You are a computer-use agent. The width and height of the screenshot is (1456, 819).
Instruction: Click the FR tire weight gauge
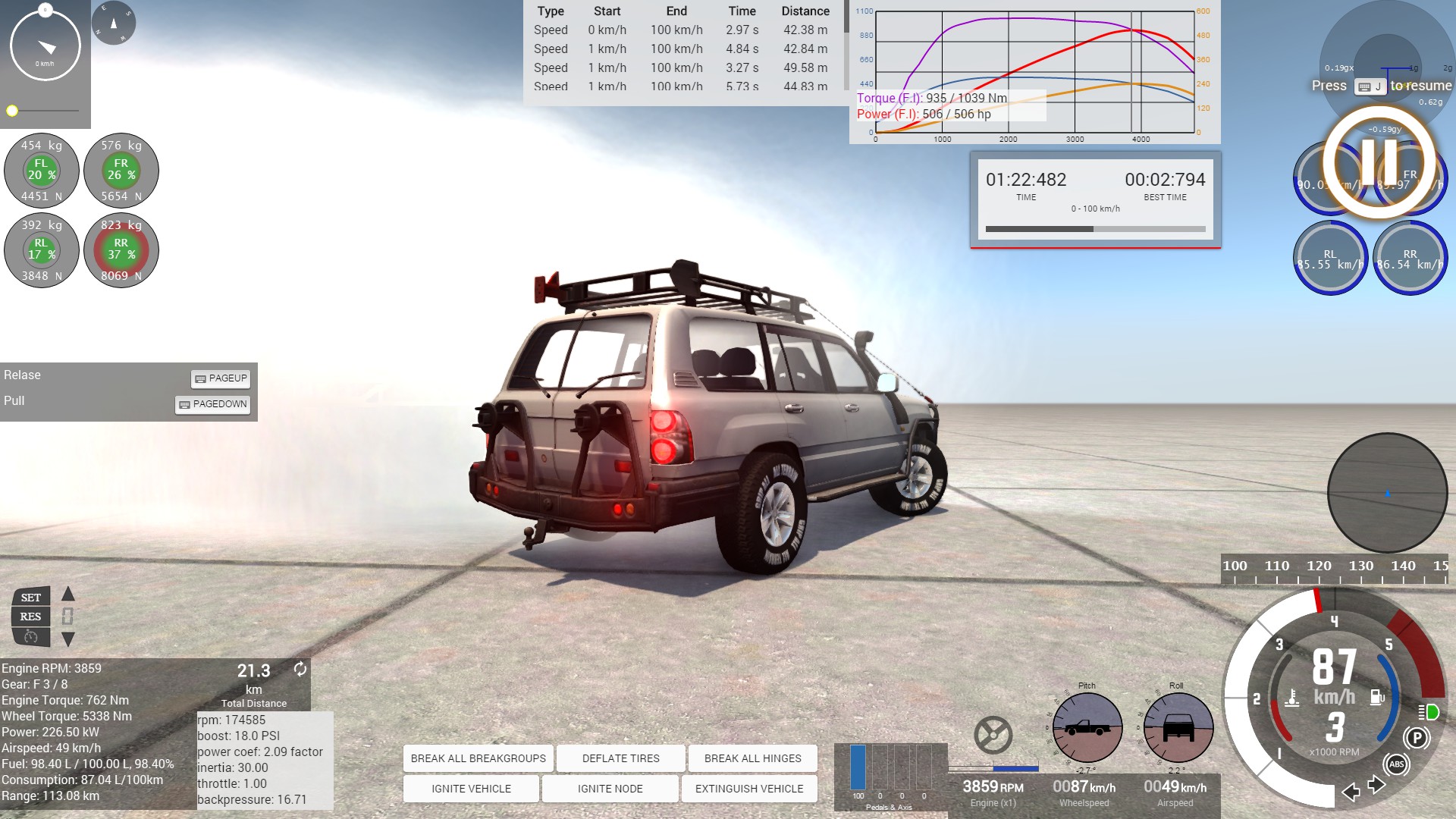click(x=121, y=171)
